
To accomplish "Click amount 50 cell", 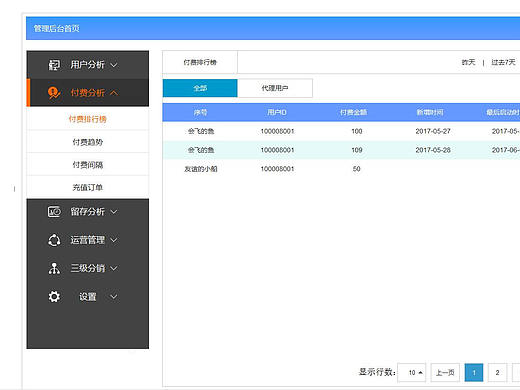I will click(x=357, y=169).
